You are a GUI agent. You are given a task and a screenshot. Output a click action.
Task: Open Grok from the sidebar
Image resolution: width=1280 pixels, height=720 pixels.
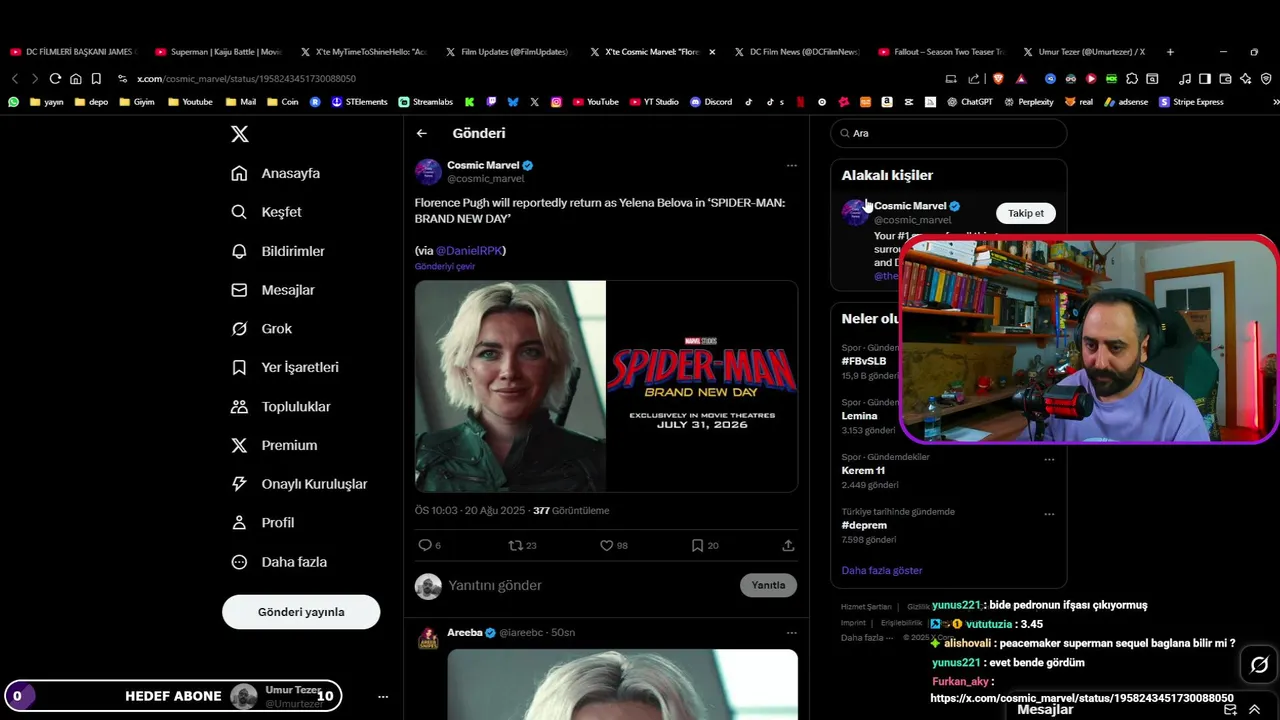click(x=262, y=328)
